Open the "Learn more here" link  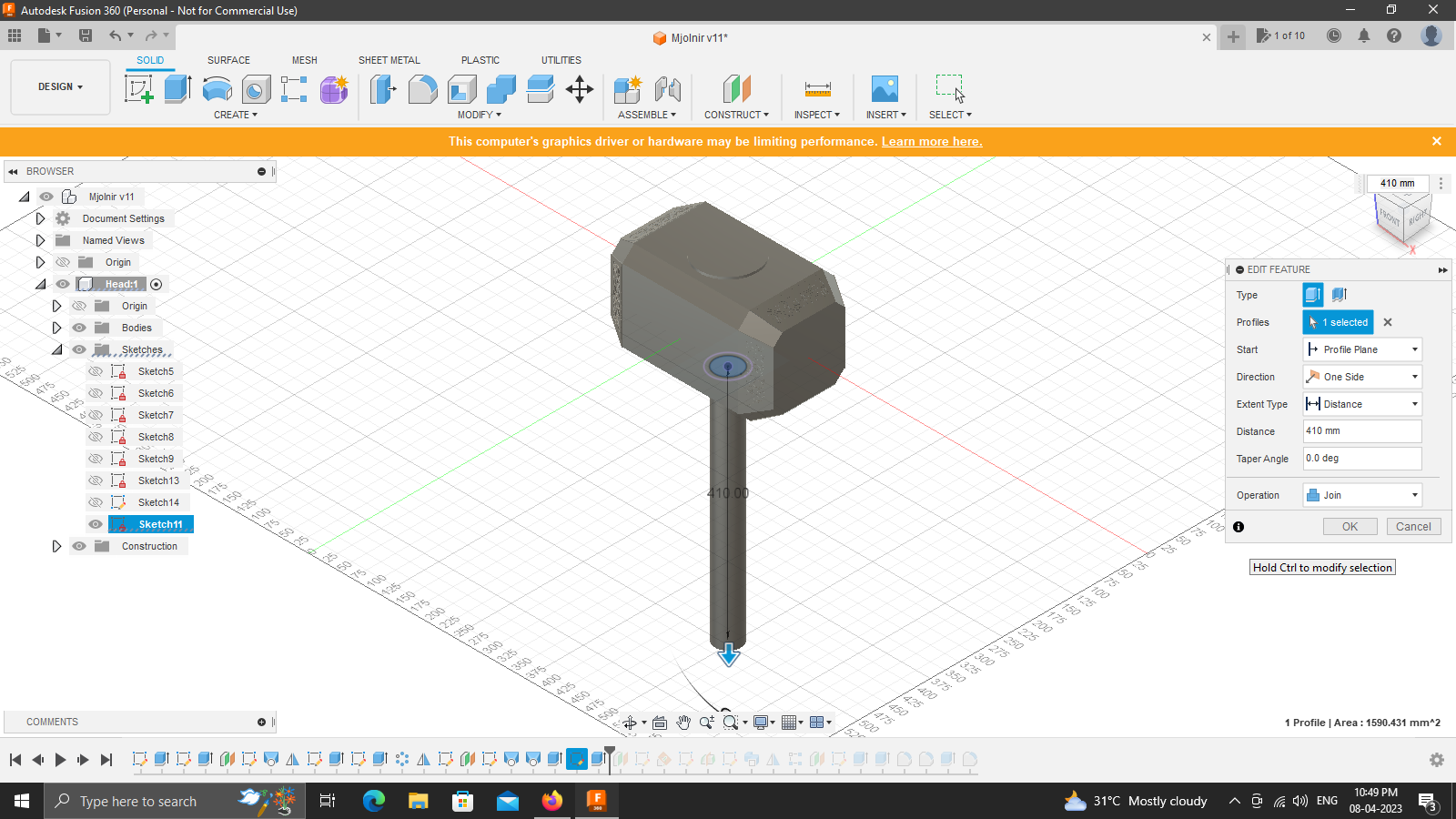[x=931, y=141]
